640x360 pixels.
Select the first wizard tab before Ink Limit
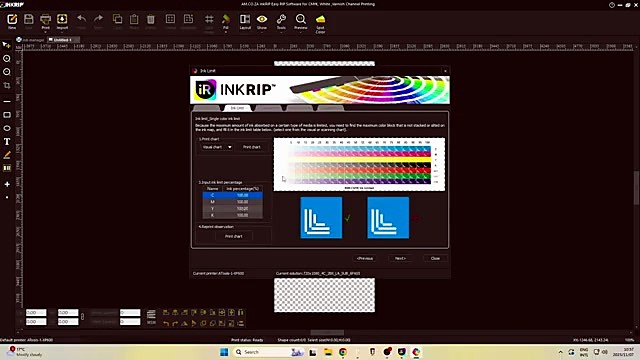click(x=207, y=108)
